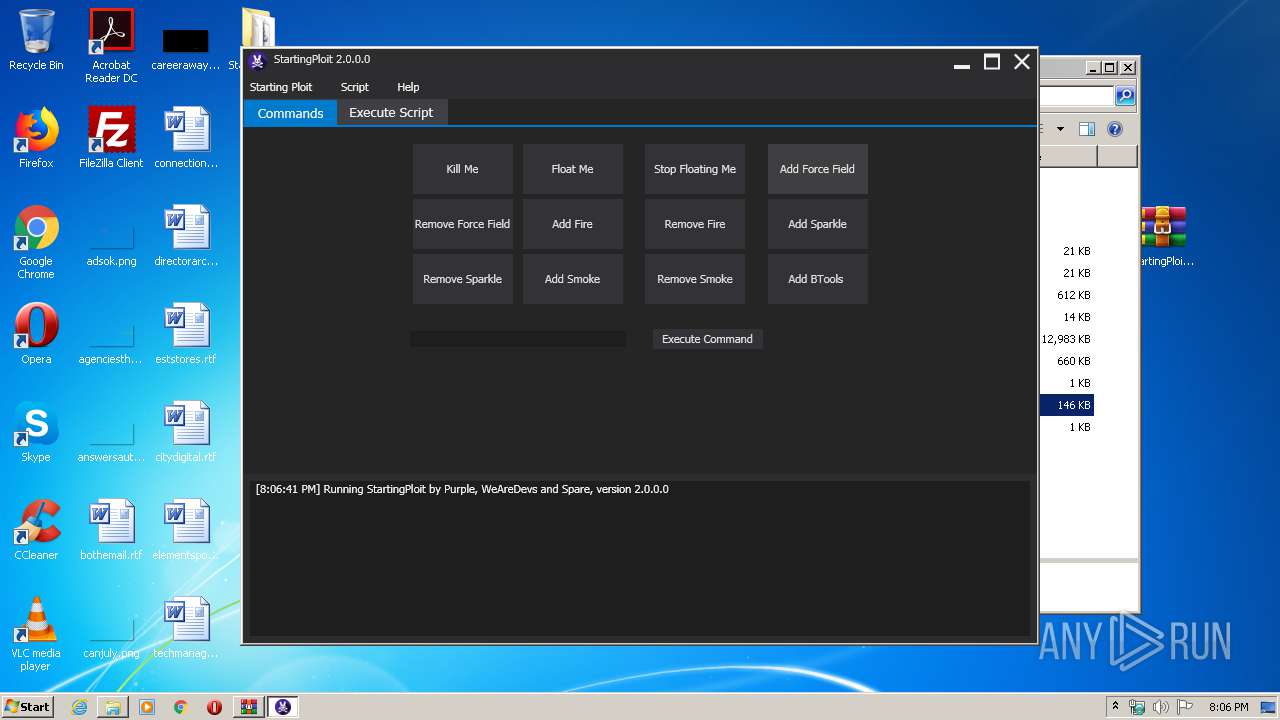
Task: Click the Start button
Action: [x=27, y=707]
